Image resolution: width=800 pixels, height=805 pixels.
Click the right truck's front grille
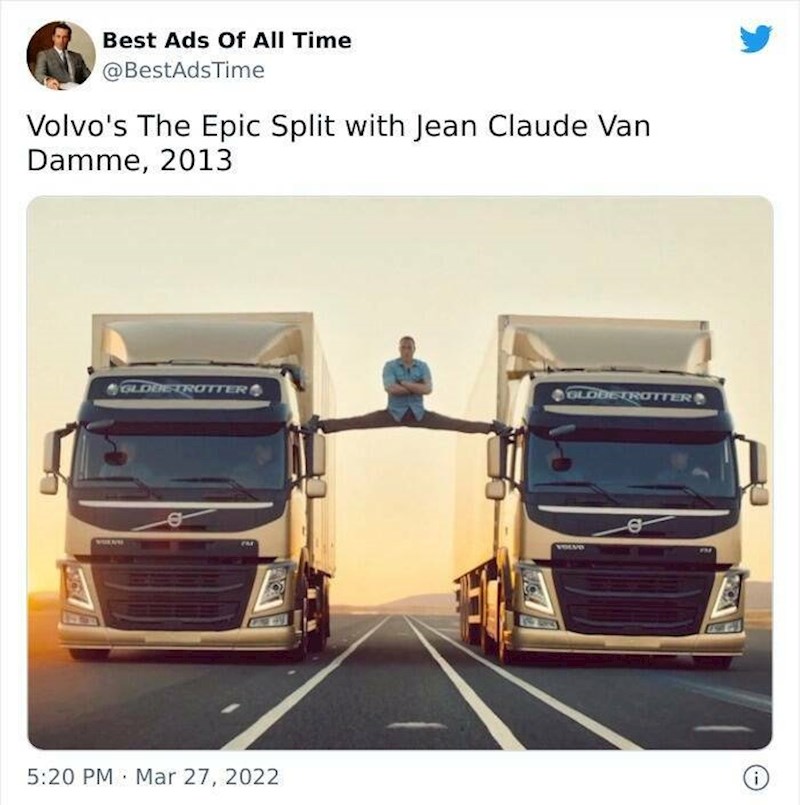(x=634, y=600)
